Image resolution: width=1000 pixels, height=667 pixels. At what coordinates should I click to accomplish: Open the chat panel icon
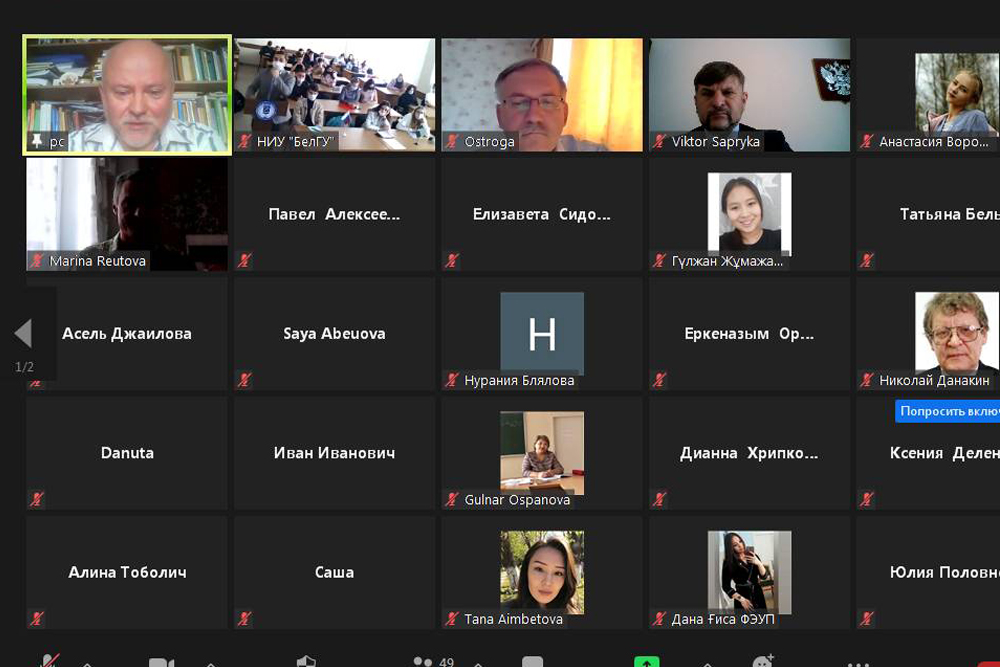pyautogui.click(x=532, y=662)
